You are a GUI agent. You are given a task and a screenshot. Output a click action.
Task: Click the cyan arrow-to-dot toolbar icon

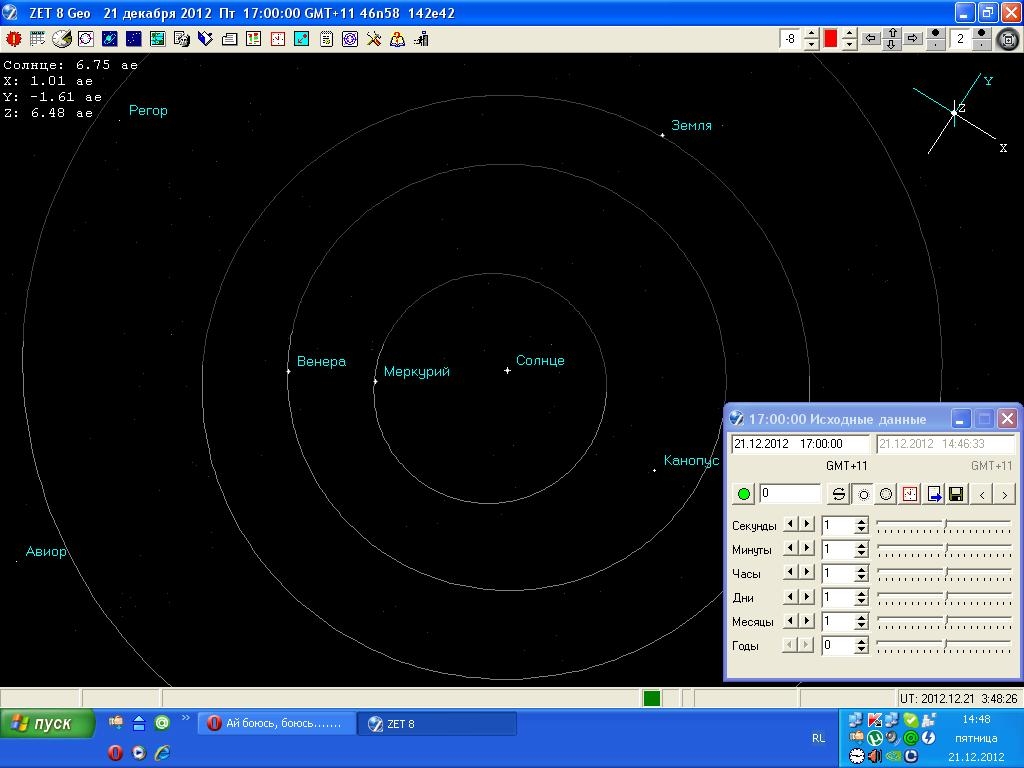coord(302,39)
